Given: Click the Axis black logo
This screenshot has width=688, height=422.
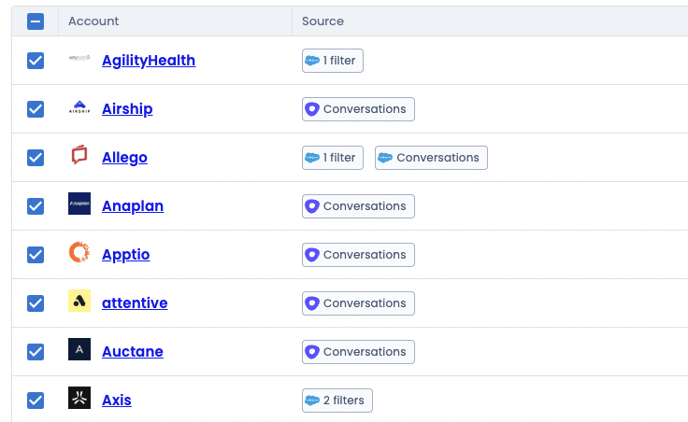Looking at the screenshot, I should [x=79, y=397].
